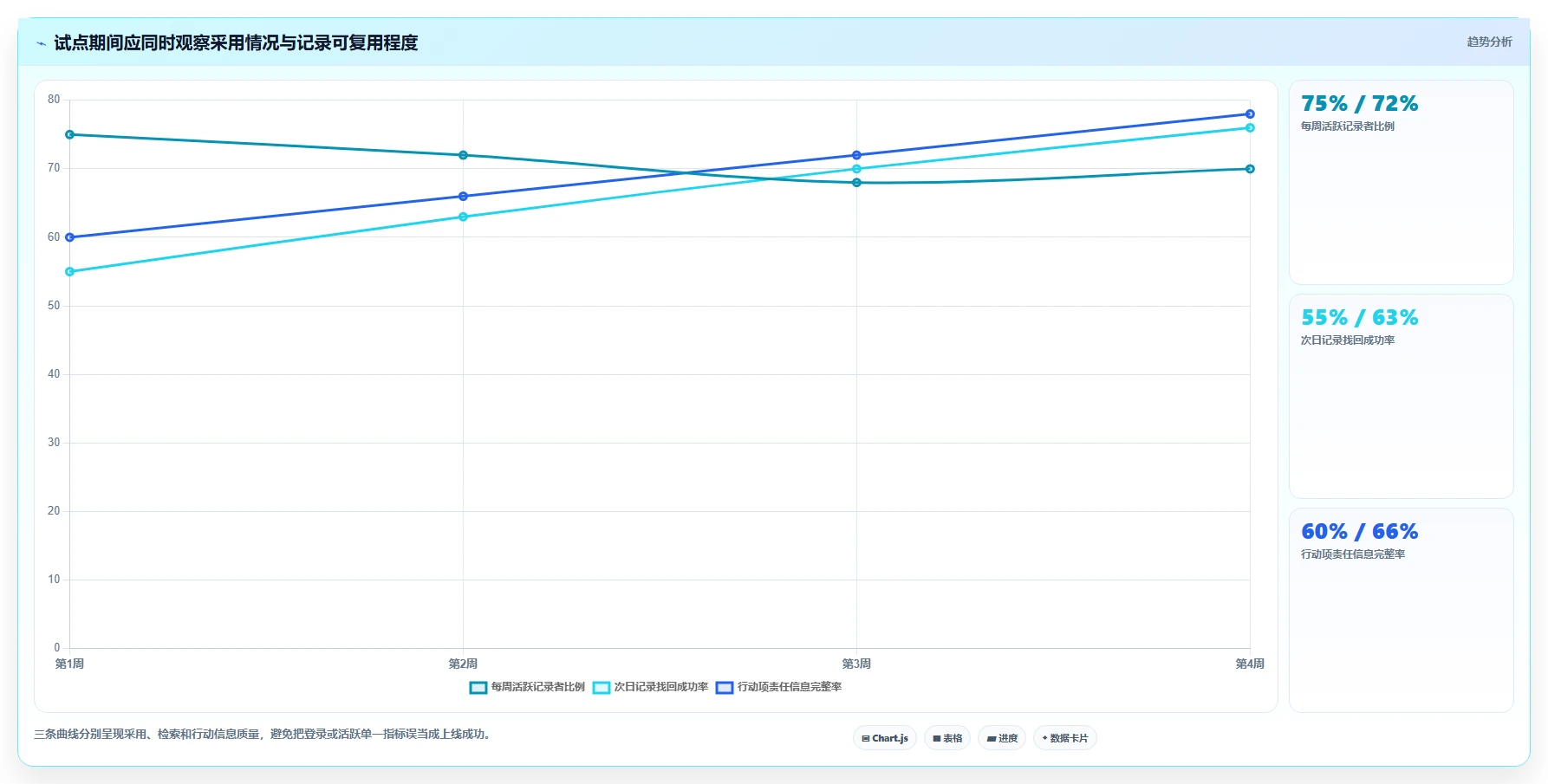Click the 第2周 point on the teal line
1548x784 pixels.
[463, 155]
